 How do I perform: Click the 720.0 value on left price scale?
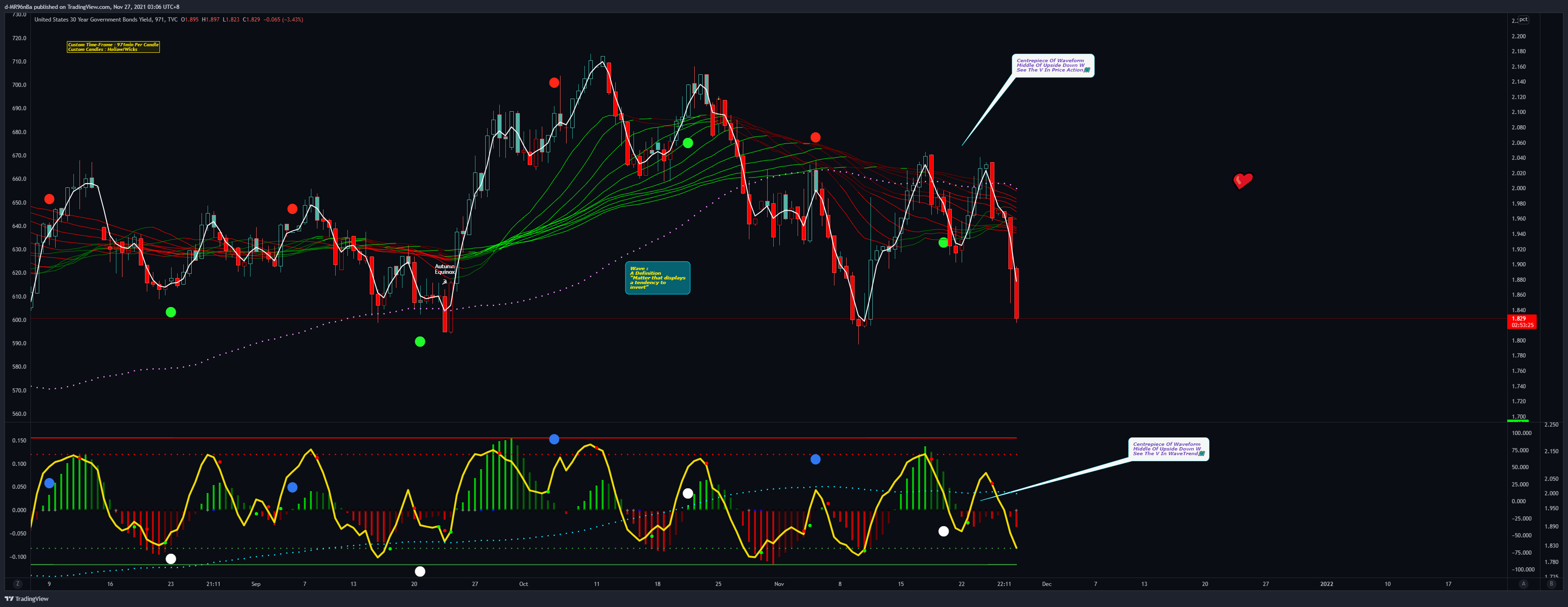(x=20, y=38)
